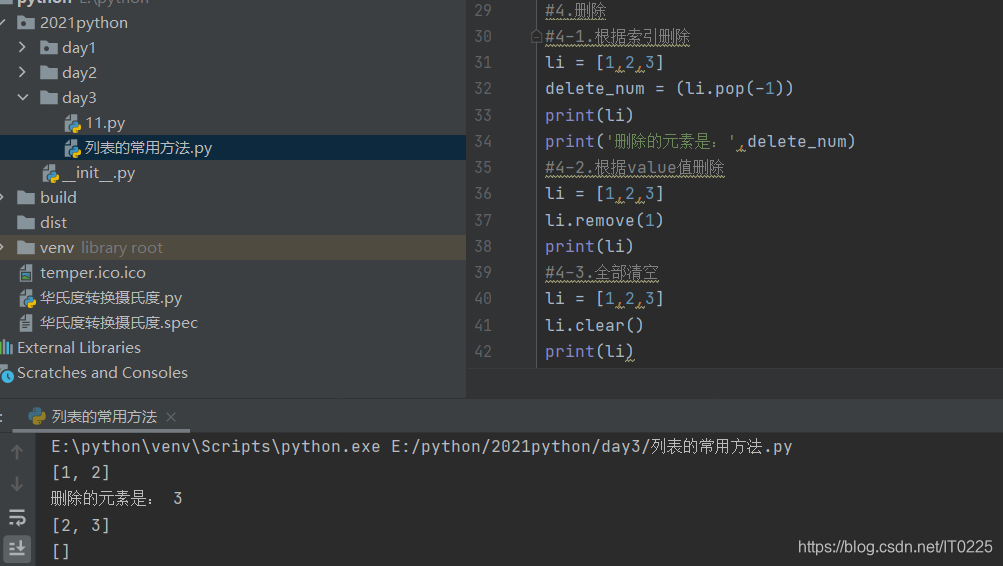Click code 'delete_num = (li.pop(-1))'

(669, 88)
